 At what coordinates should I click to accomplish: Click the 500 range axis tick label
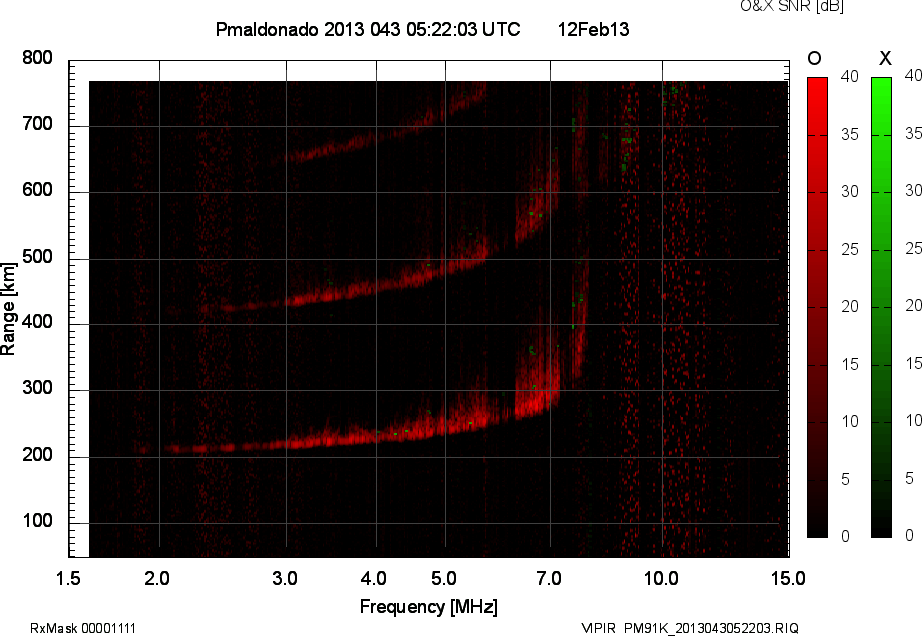37,257
